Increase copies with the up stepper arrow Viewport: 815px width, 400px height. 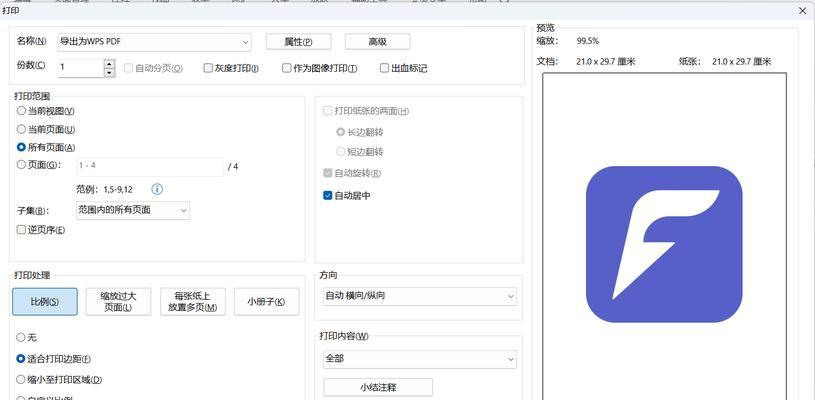click(109, 63)
